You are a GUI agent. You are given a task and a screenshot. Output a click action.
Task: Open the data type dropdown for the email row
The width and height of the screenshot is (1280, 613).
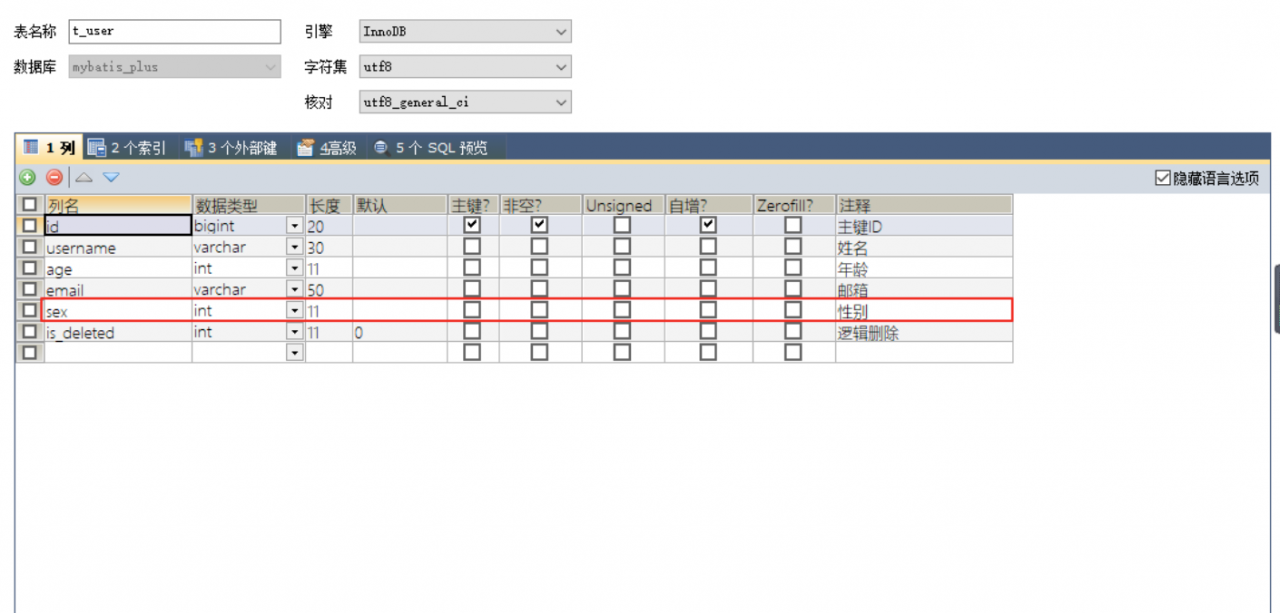coord(295,290)
